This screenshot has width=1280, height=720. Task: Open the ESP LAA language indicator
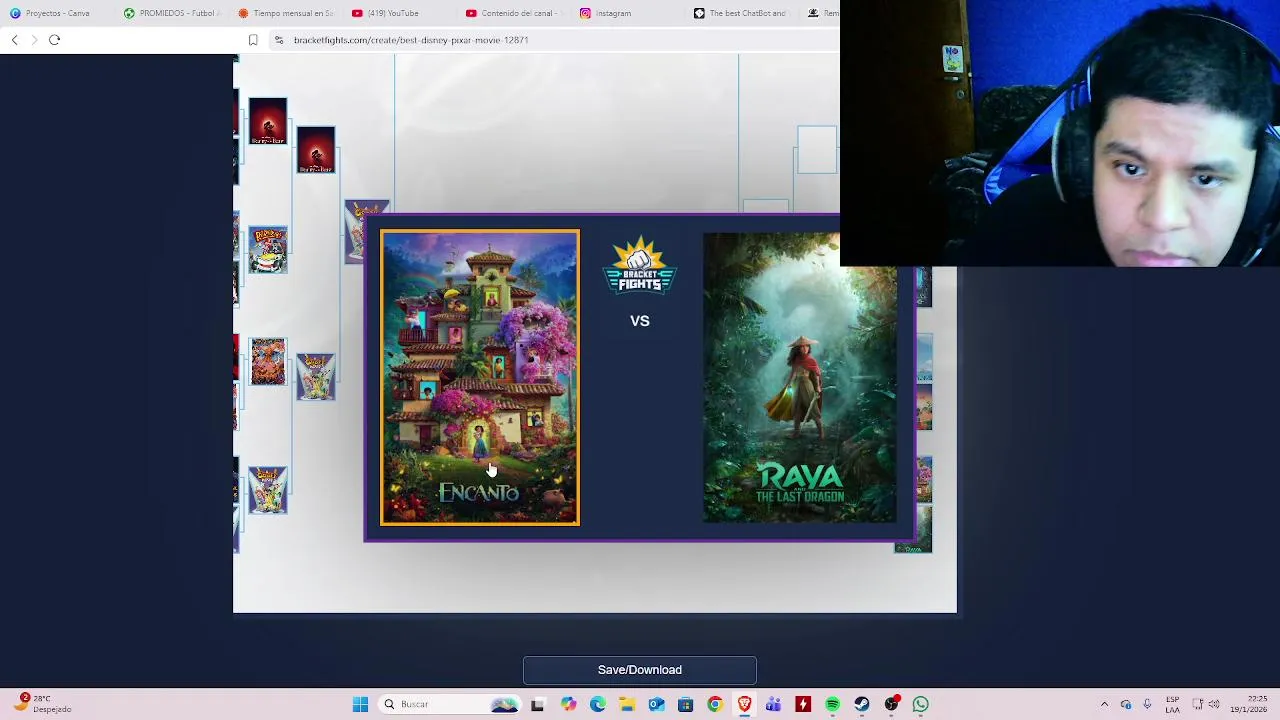1173,704
